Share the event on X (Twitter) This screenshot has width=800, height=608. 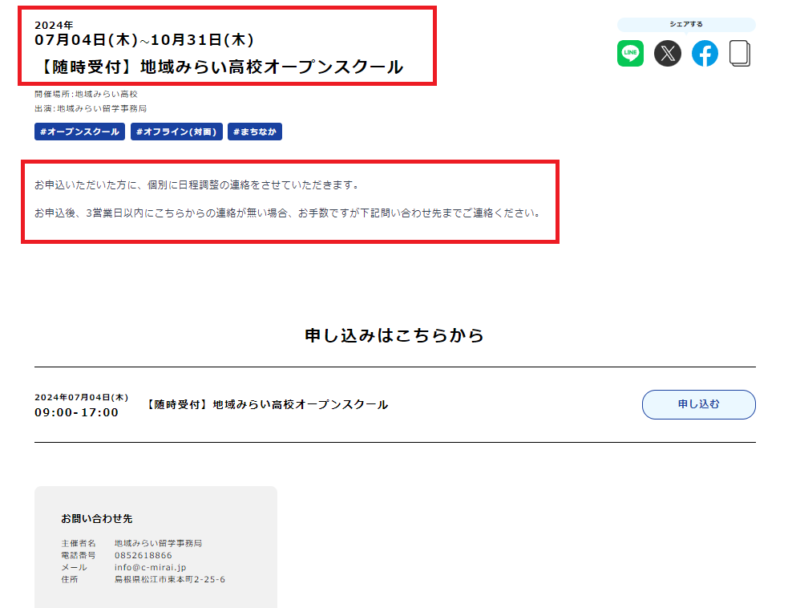668,53
